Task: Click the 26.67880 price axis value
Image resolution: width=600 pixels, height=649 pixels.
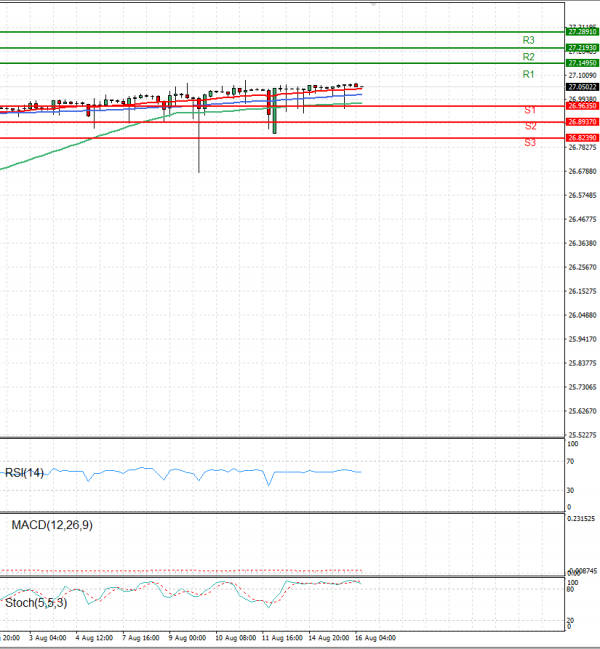Action: (x=583, y=171)
